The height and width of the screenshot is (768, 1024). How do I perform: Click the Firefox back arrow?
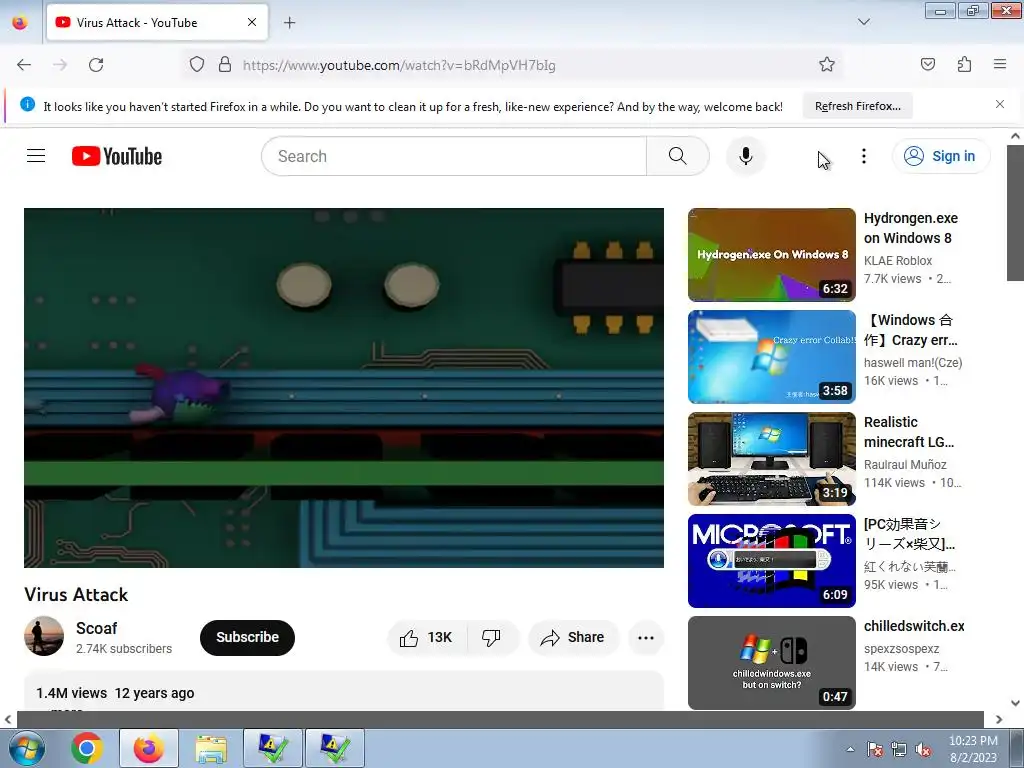[24, 65]
